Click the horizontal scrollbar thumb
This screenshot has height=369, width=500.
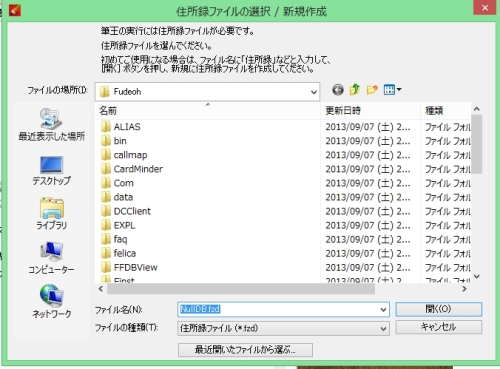[x=241, y=289]
